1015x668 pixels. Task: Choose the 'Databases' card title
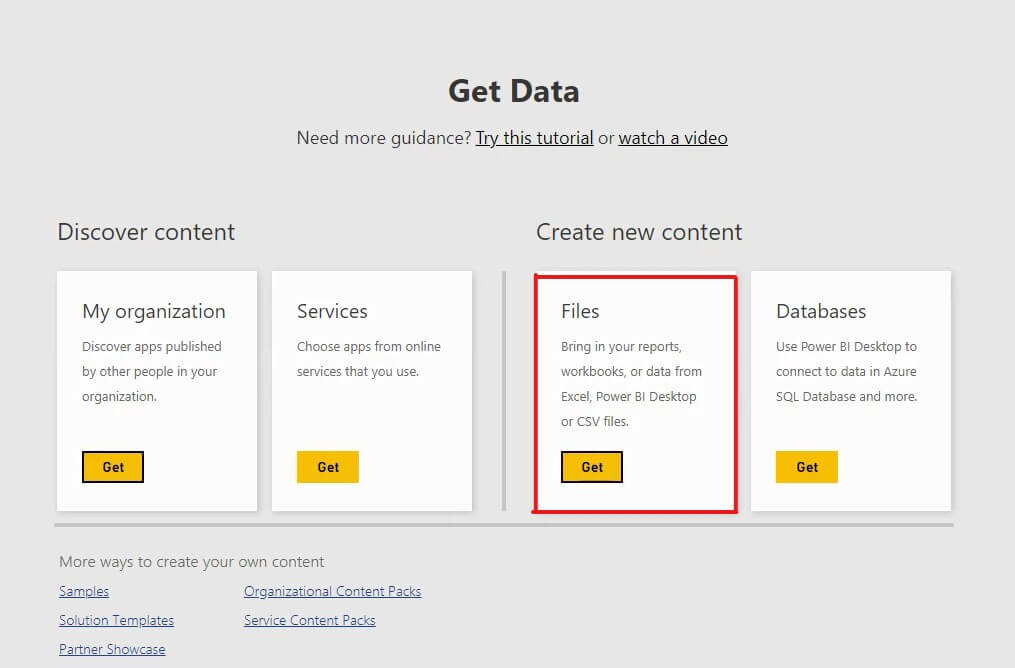click(821, 311)
